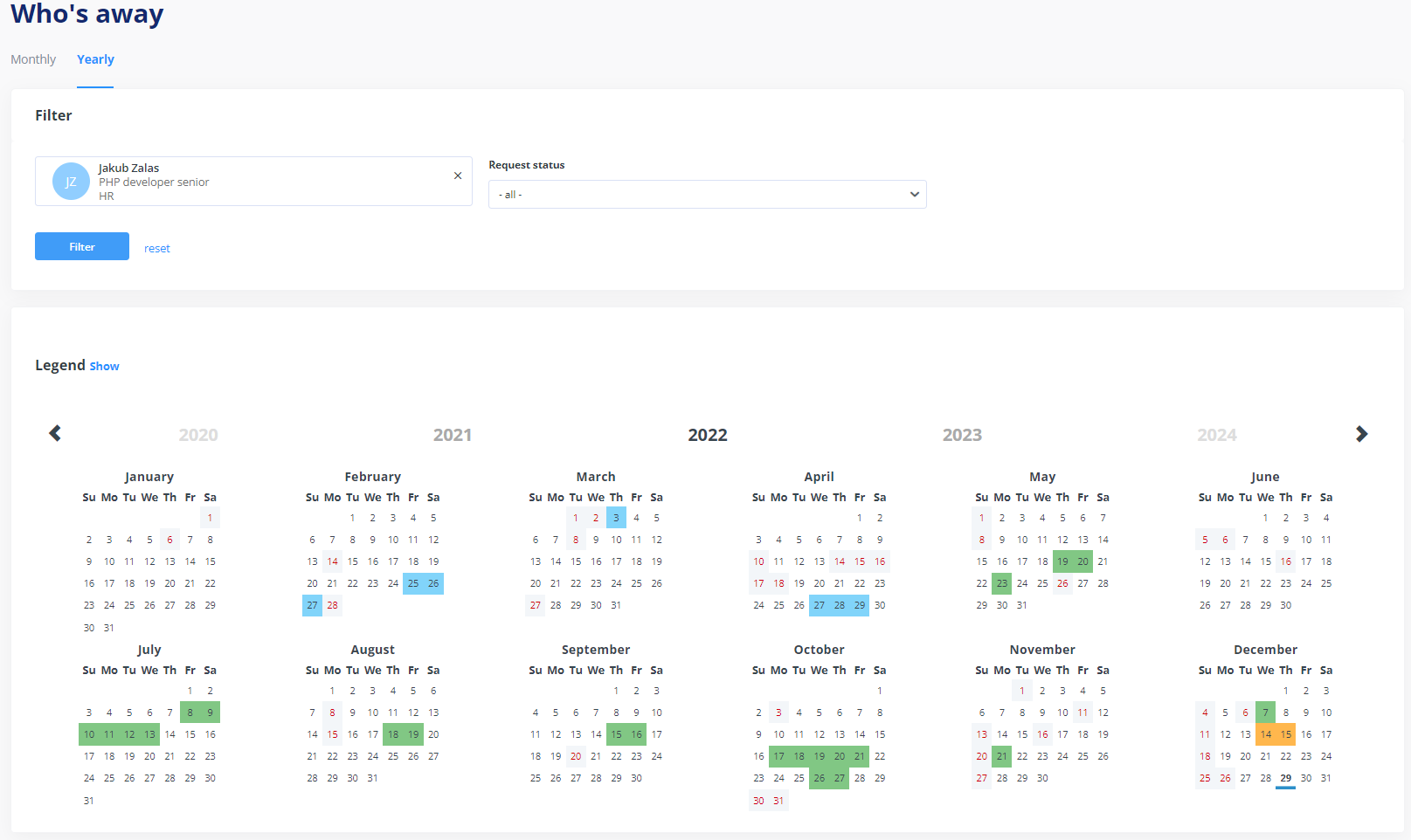The width and height of the screenshot is (1411, 840).
Task: Show the Legend section
Action: click(x=104, y=367)
